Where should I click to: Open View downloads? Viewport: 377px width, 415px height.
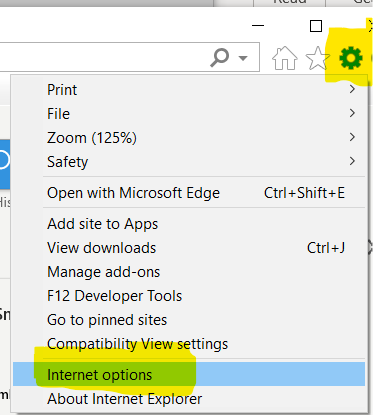189,248
